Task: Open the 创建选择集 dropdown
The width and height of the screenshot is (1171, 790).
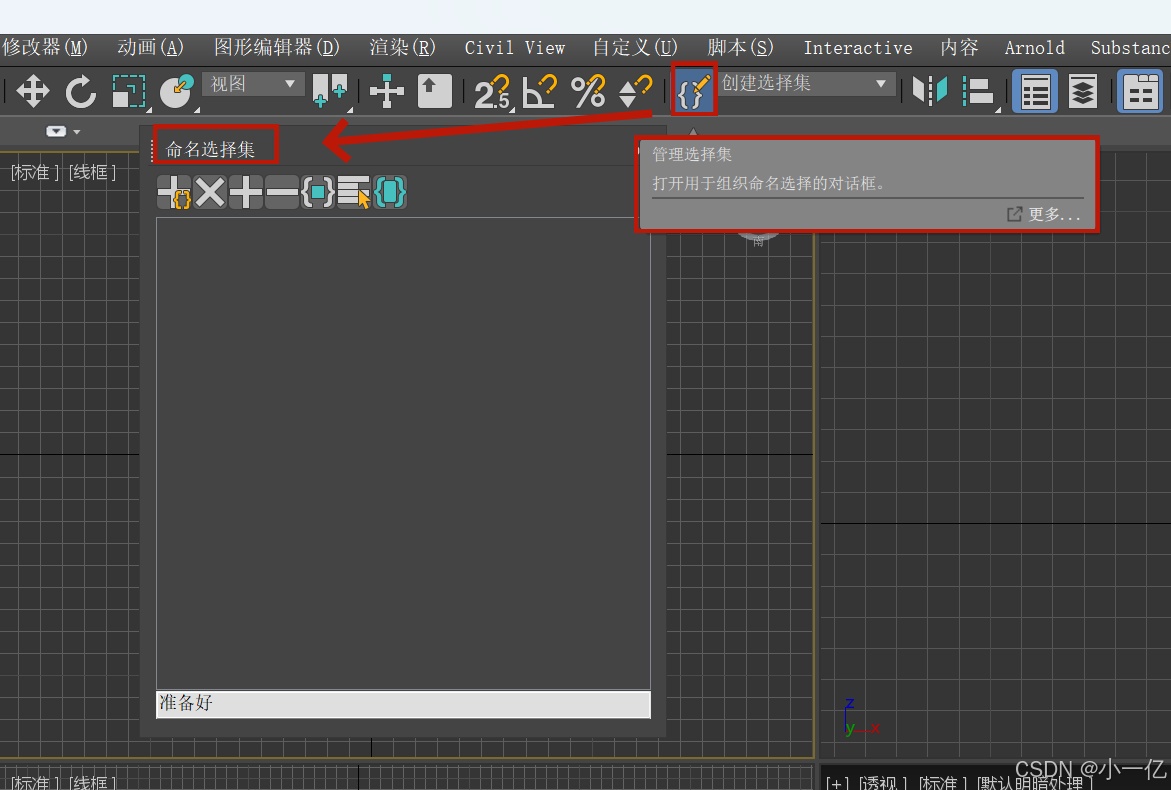Action: click(x=806, y=83)
